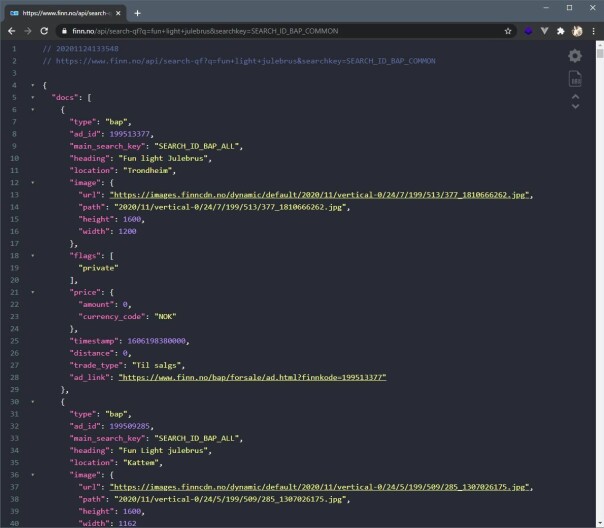Select the ad_id value 199509285
Viewport: 604px width, 528px height.
(x=129, y=426)
